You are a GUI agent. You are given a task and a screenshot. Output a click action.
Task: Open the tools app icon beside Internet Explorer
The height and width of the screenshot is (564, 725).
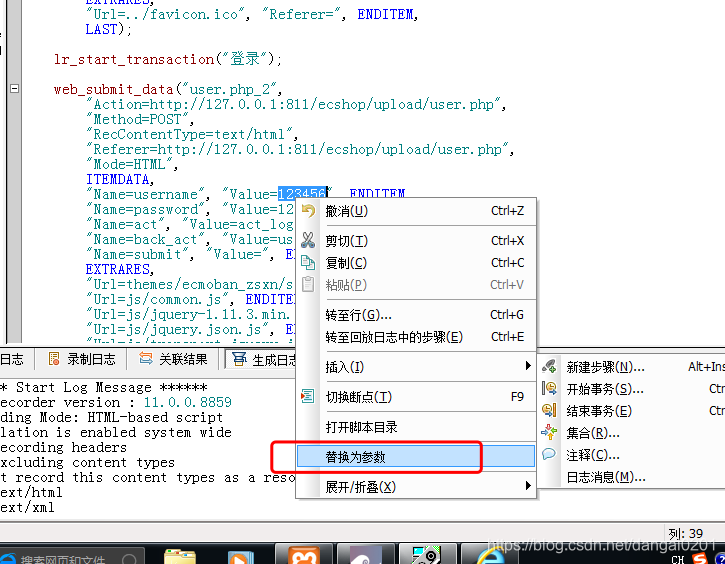427,554
